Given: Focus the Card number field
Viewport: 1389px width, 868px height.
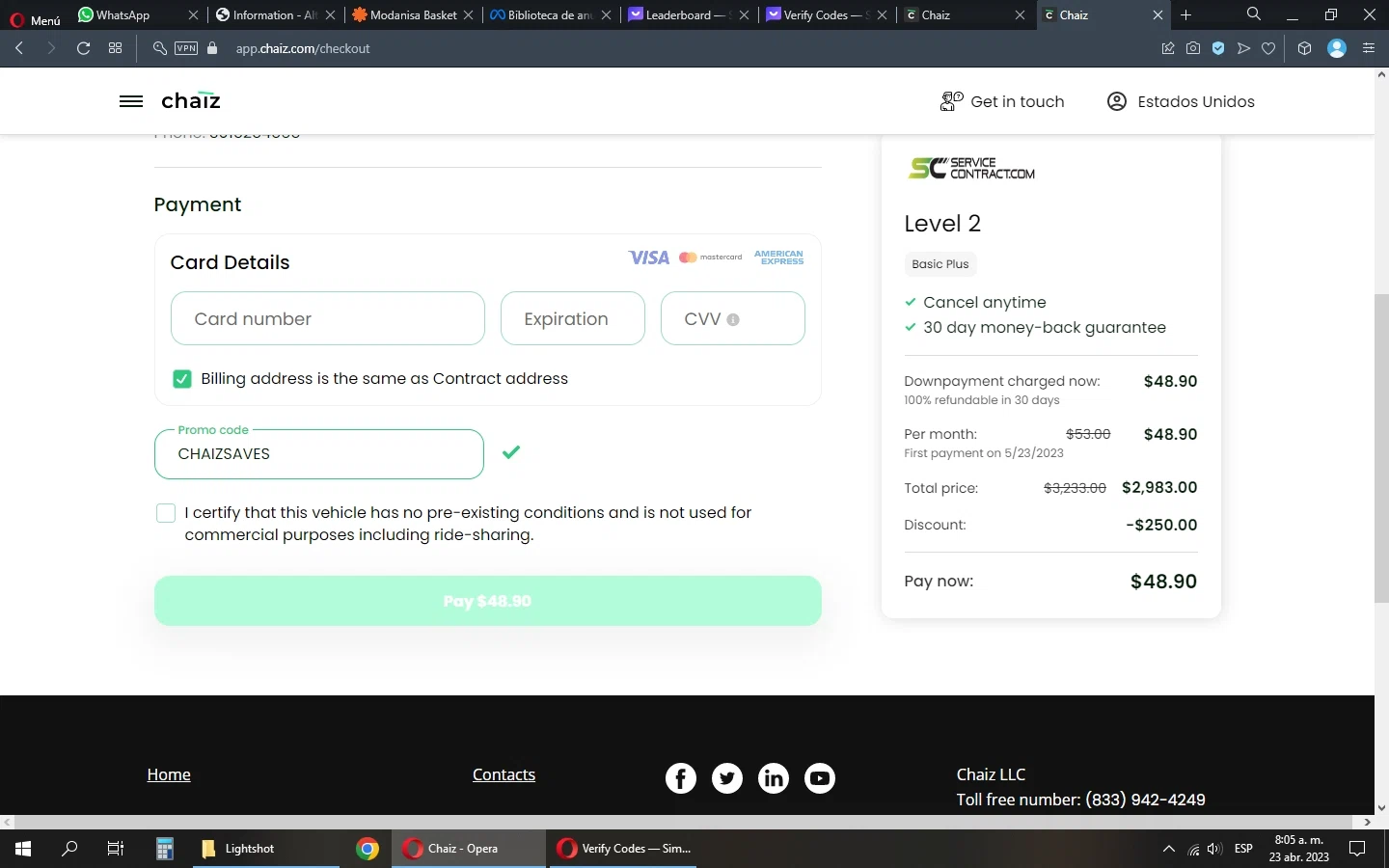Looking at the screenshot, I should point(328,318).
